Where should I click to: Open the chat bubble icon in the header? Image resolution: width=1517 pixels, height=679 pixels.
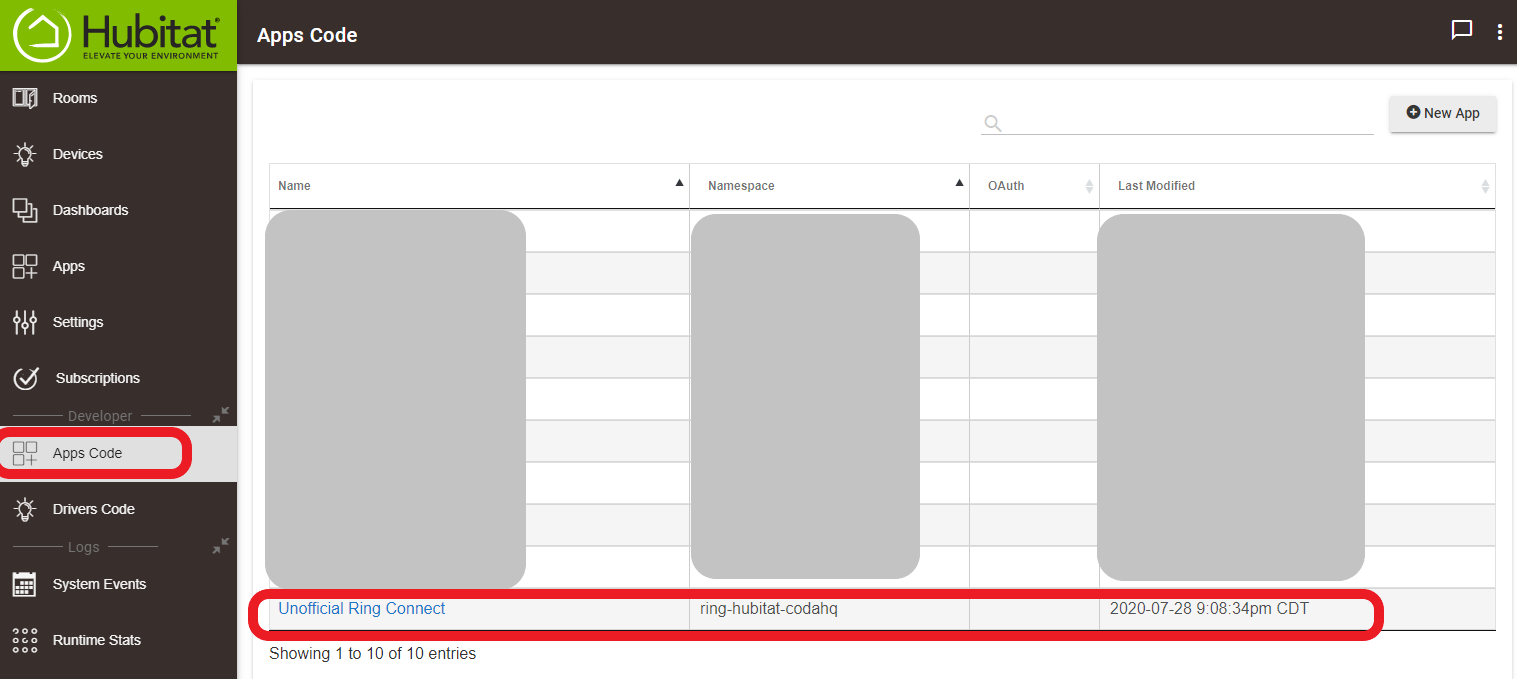1462,30
